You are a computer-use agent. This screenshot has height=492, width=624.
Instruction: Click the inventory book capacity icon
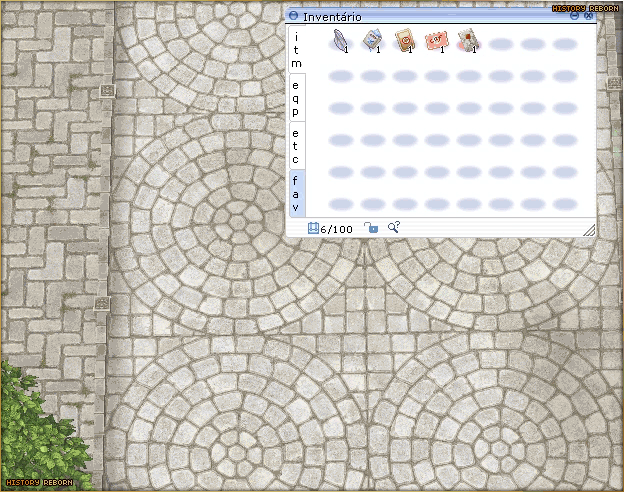tap(313, 228)
